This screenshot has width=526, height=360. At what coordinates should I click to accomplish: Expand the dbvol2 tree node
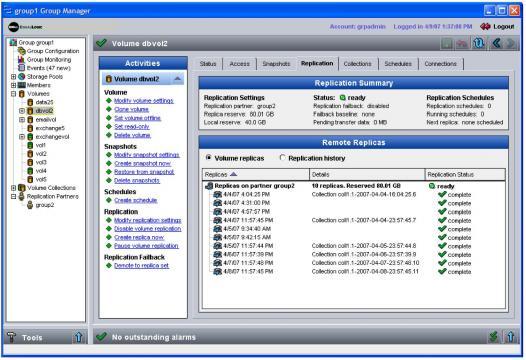[22, 111]
